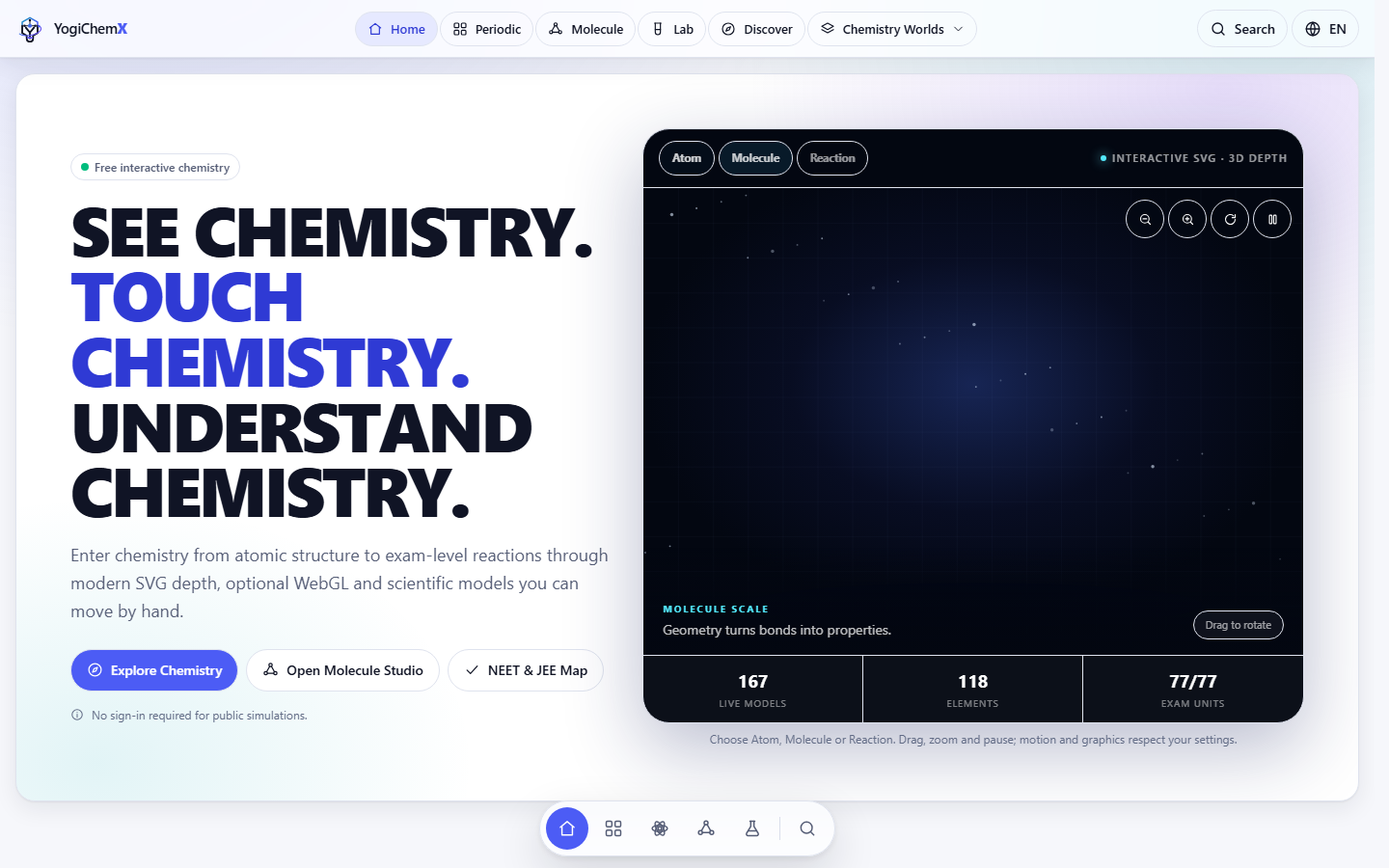Click Explore Chemistry button

click(154, 670)
